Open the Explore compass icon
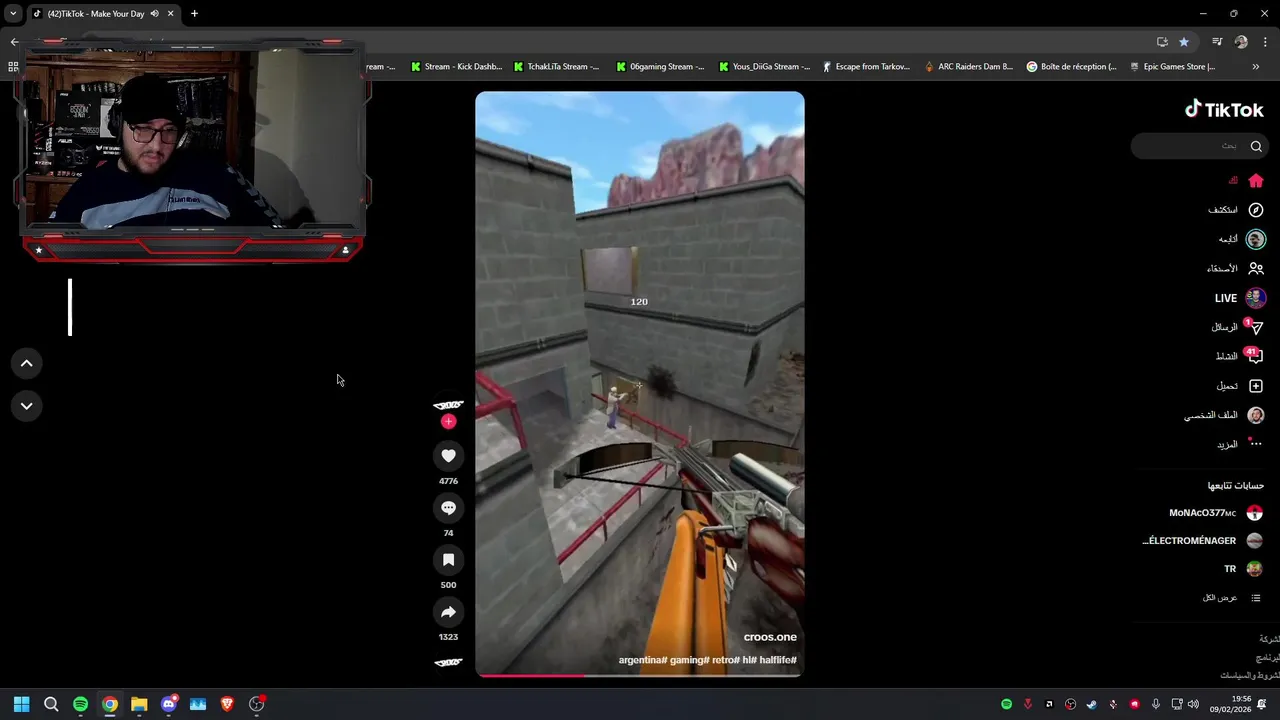The width and height of the screenshot is (1280, 720). (x=1256, y=210)
